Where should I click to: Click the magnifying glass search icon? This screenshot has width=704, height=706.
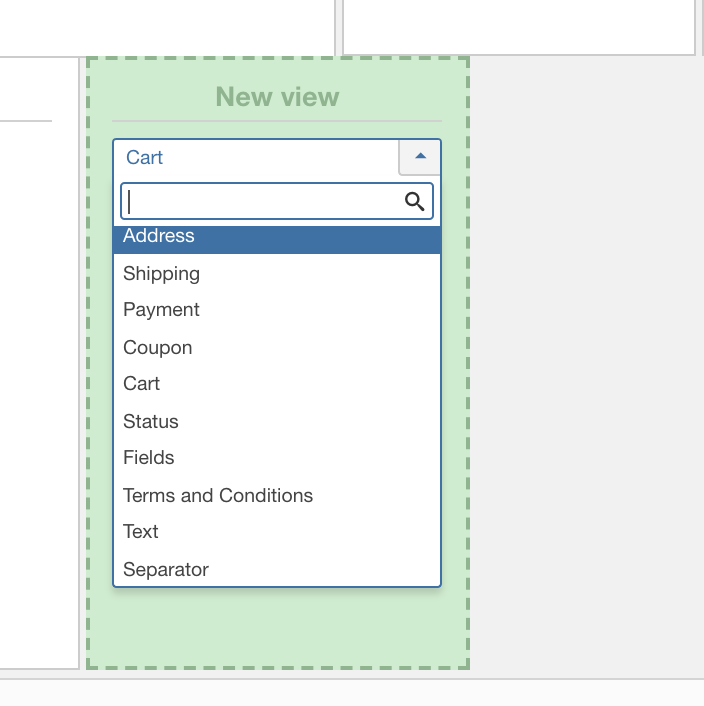tap(414, 201)
